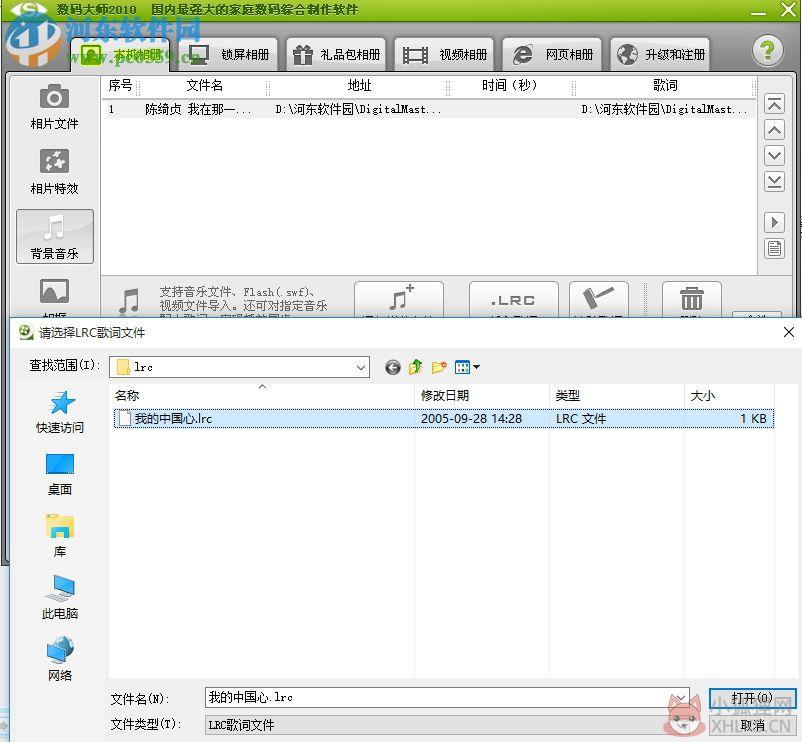Switch to the 网页相册 tab

point(552,54)
